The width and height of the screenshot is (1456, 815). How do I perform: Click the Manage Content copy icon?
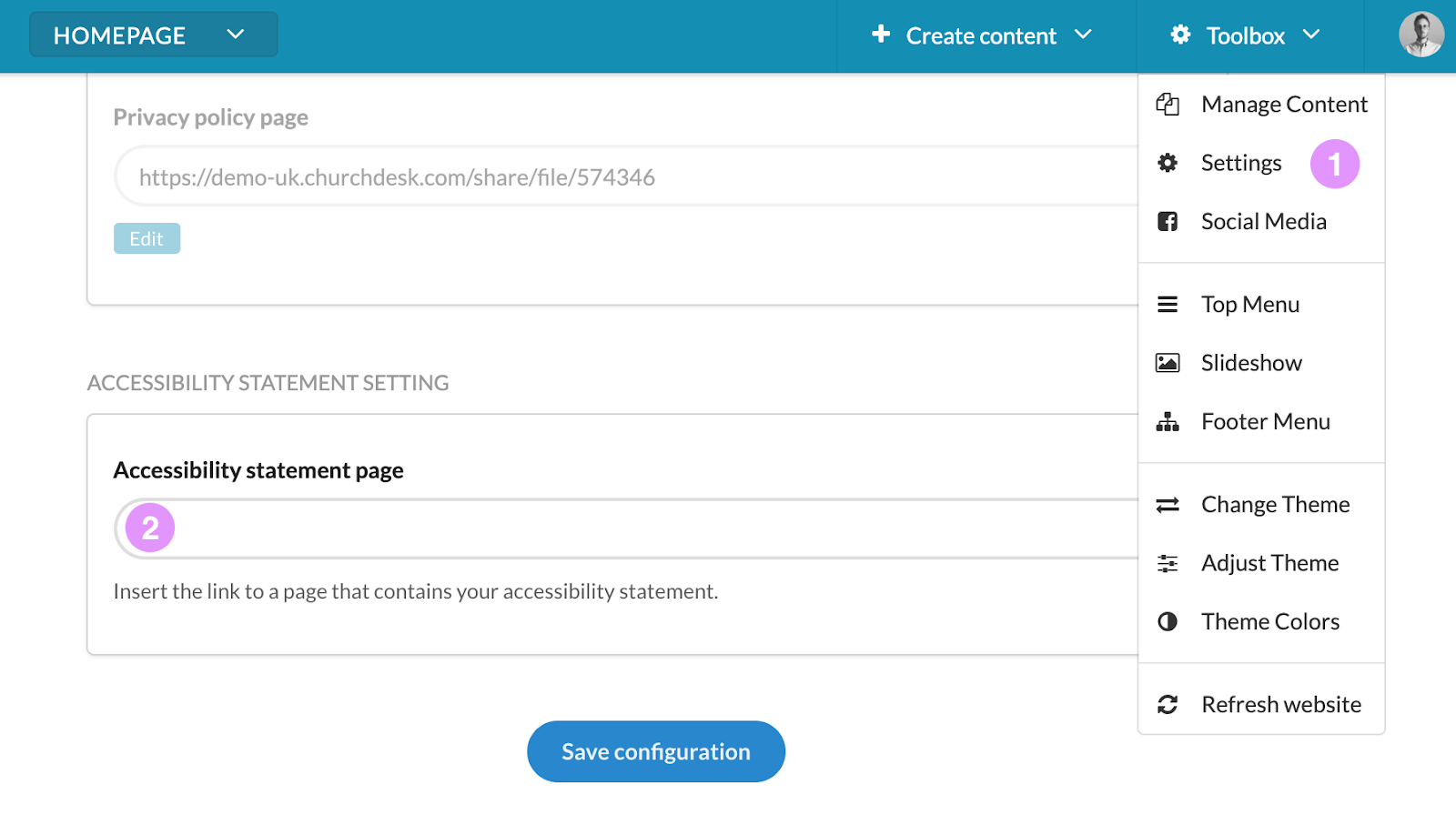click(1168, 105)
